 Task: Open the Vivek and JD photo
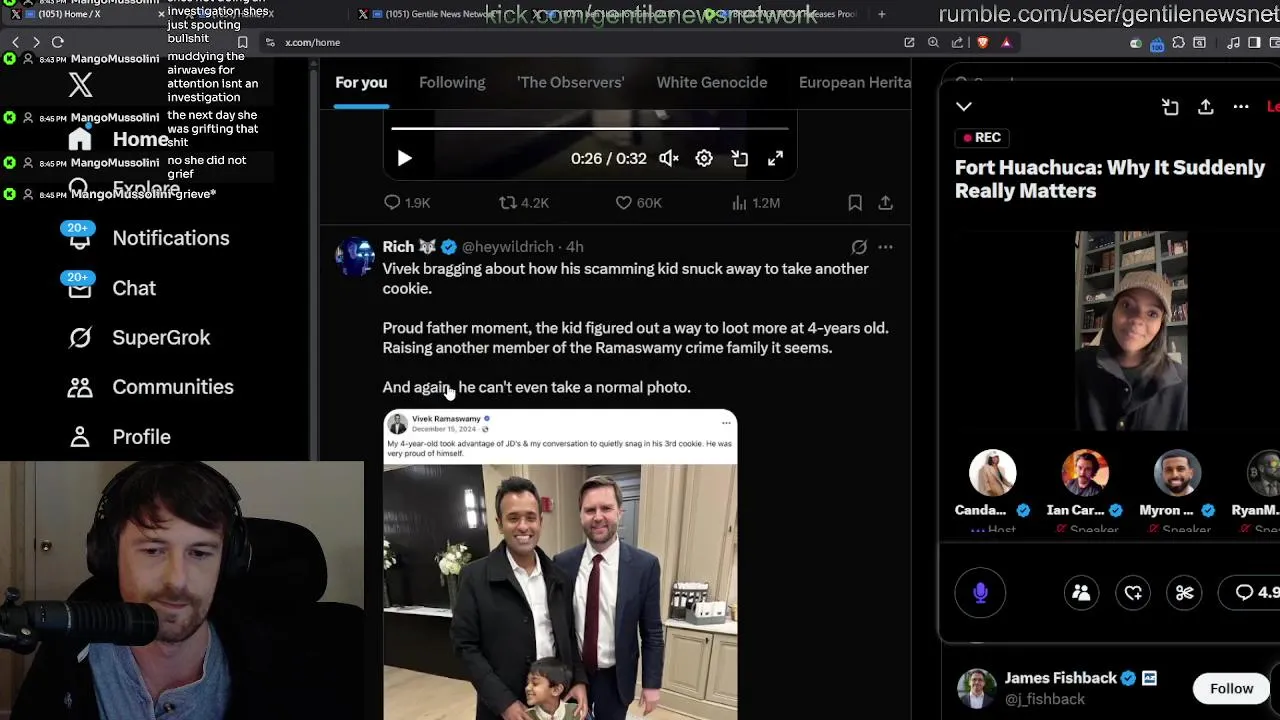click(560, 592)
